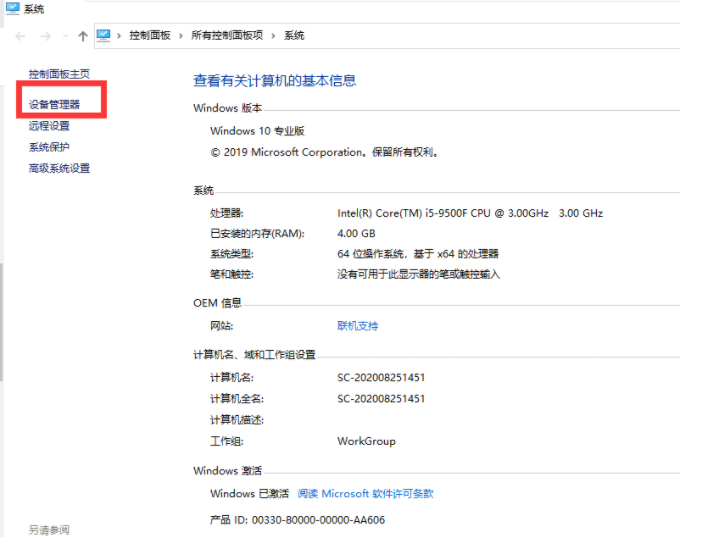Viewport: 717px width, 537px height.
Task: Expand chevron after 所有控制面板项 breadcrumb
Action: point(274,36)
